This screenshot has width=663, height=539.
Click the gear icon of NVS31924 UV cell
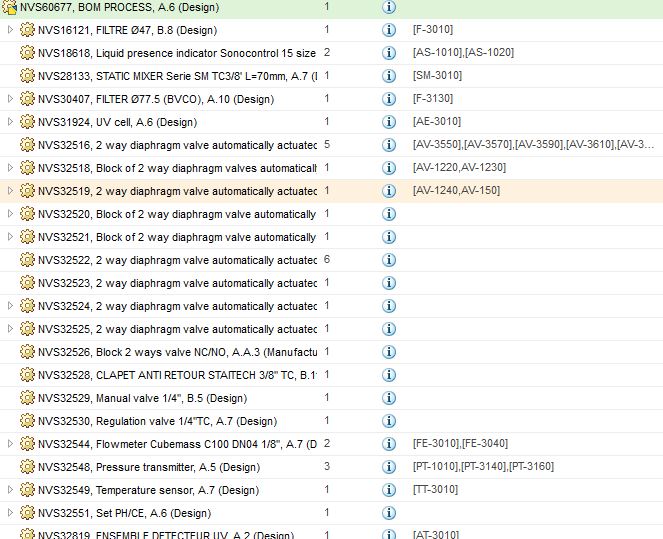coord(27,122)
